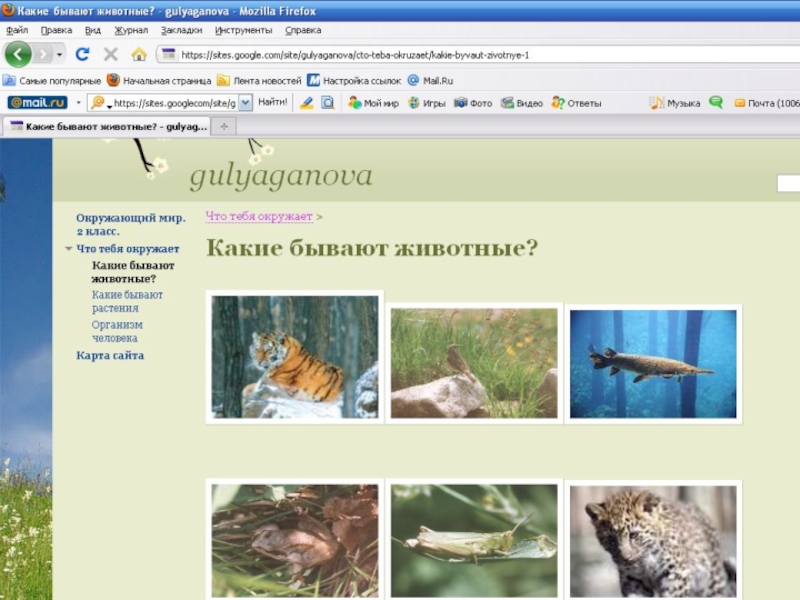800x600 pixels.
Task: Click the frog in leaves photo
Action: [x=295, y=540]
